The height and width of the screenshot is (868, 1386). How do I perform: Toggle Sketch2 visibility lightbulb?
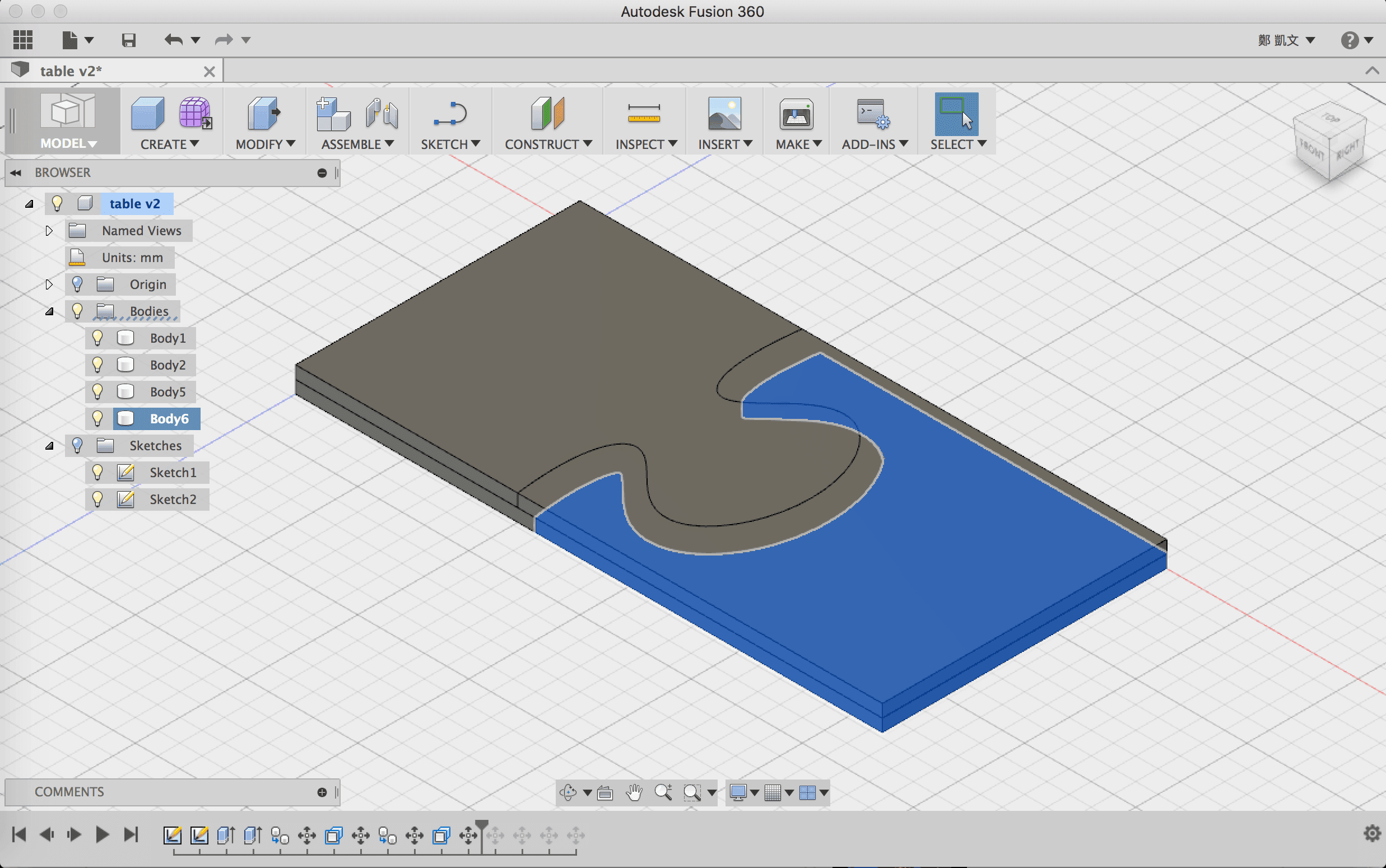pos(97,500)
